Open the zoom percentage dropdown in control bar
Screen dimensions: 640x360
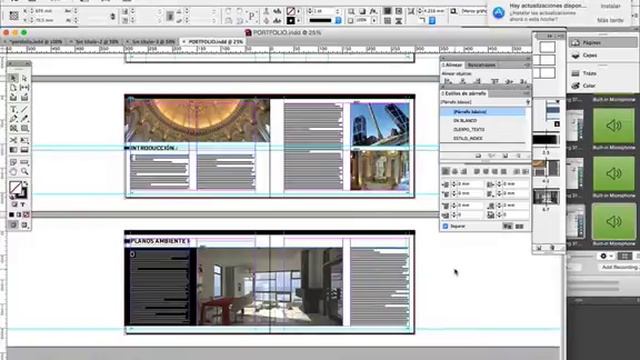click(x=374, y=20)
